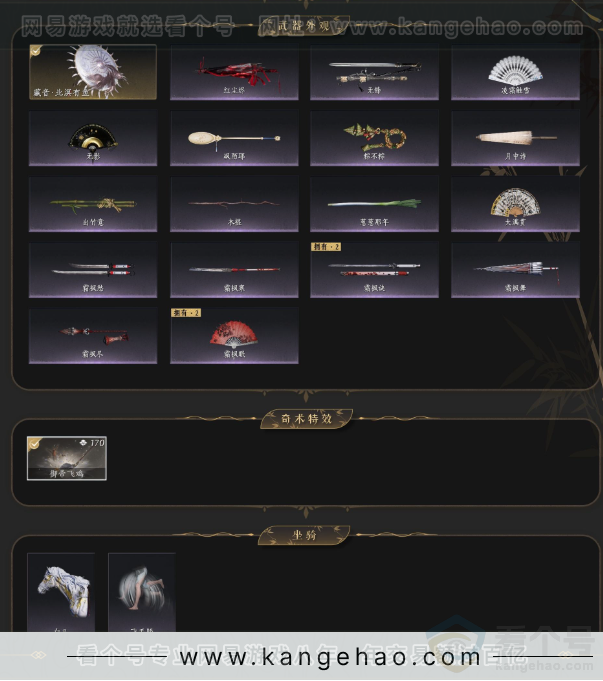603x681 pixels.
Task: Select the green bamboo staff weapon skin
Action: point(93,205)
